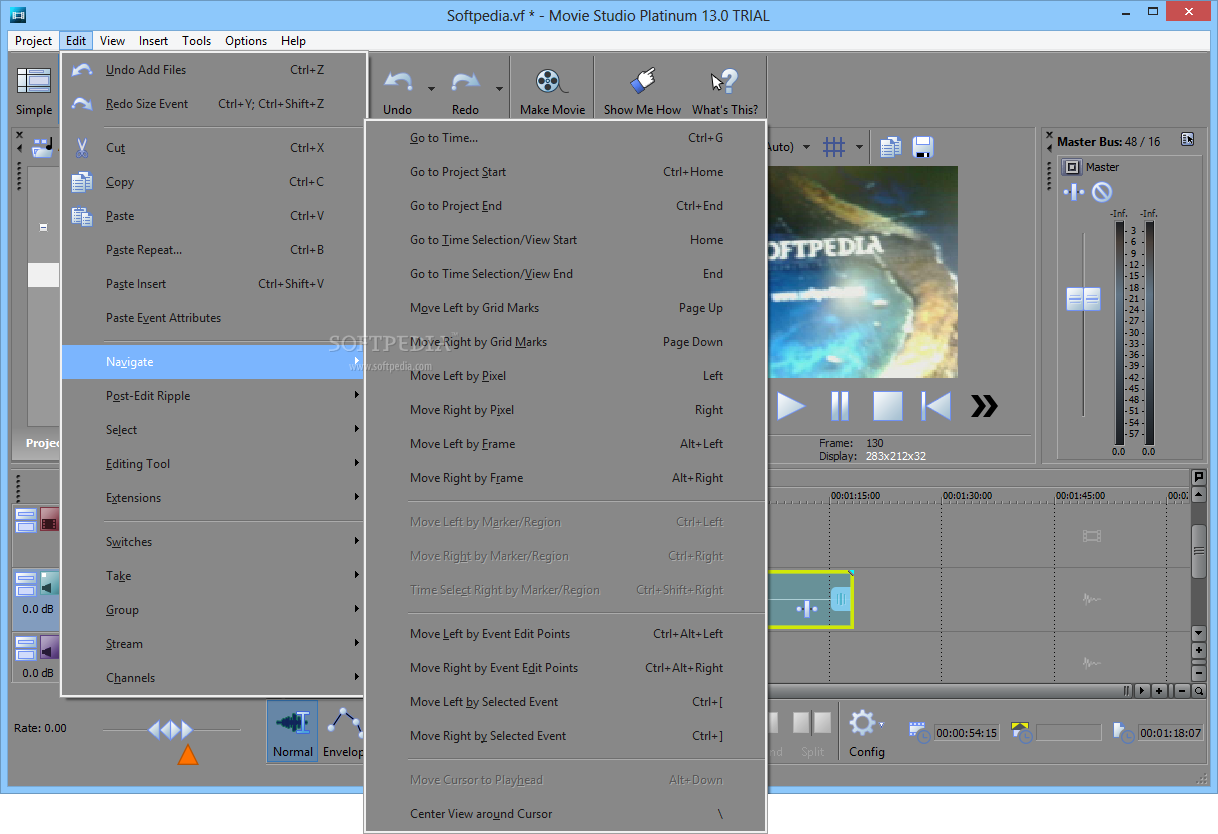Click the teal audio track speaker icon
1218x834 pixels.
point(49,584)
